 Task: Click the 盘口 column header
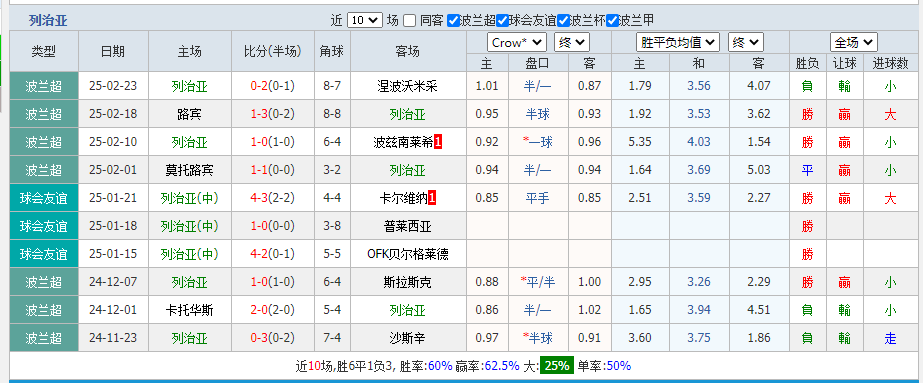click(x=538, y=63)
